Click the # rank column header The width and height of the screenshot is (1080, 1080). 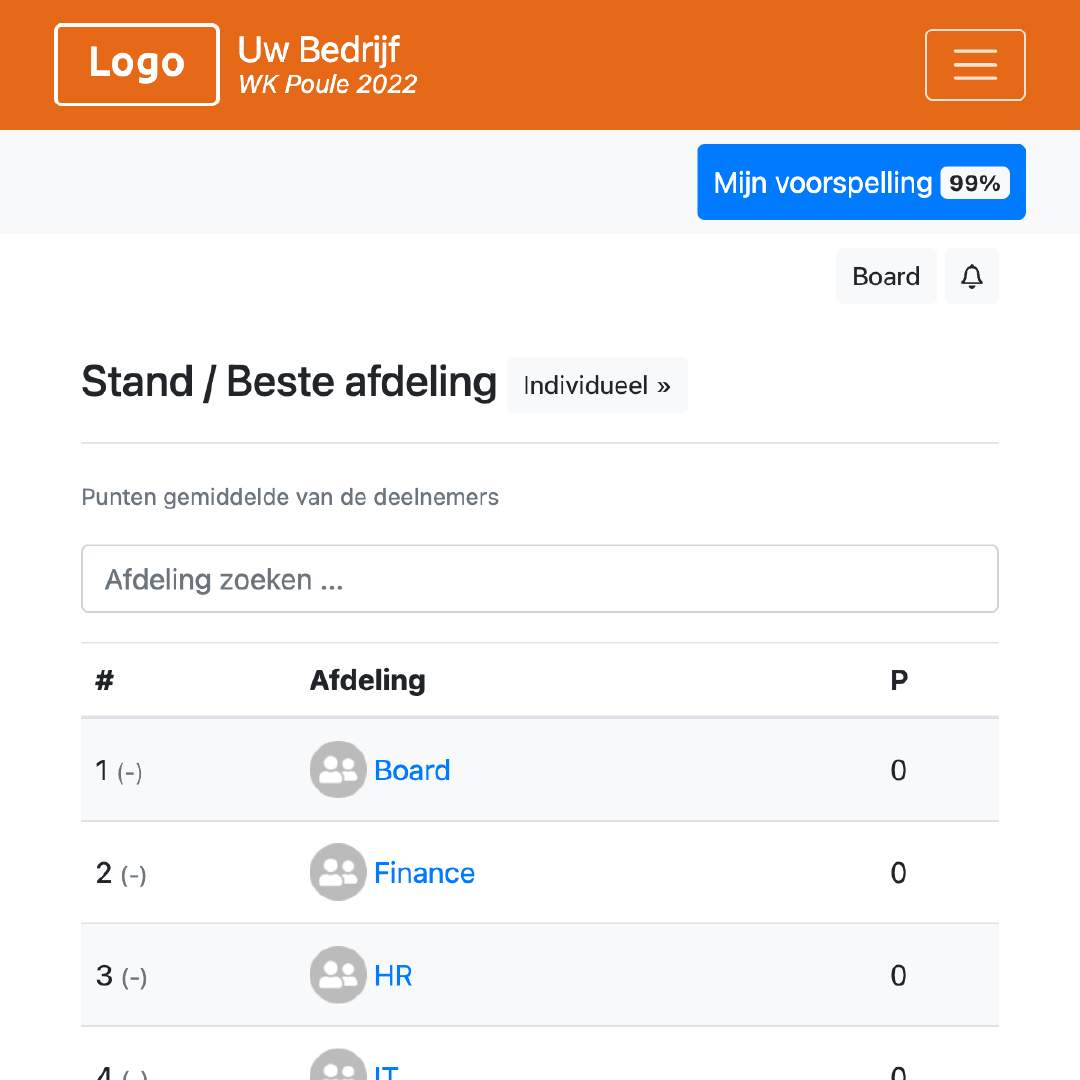105,680
